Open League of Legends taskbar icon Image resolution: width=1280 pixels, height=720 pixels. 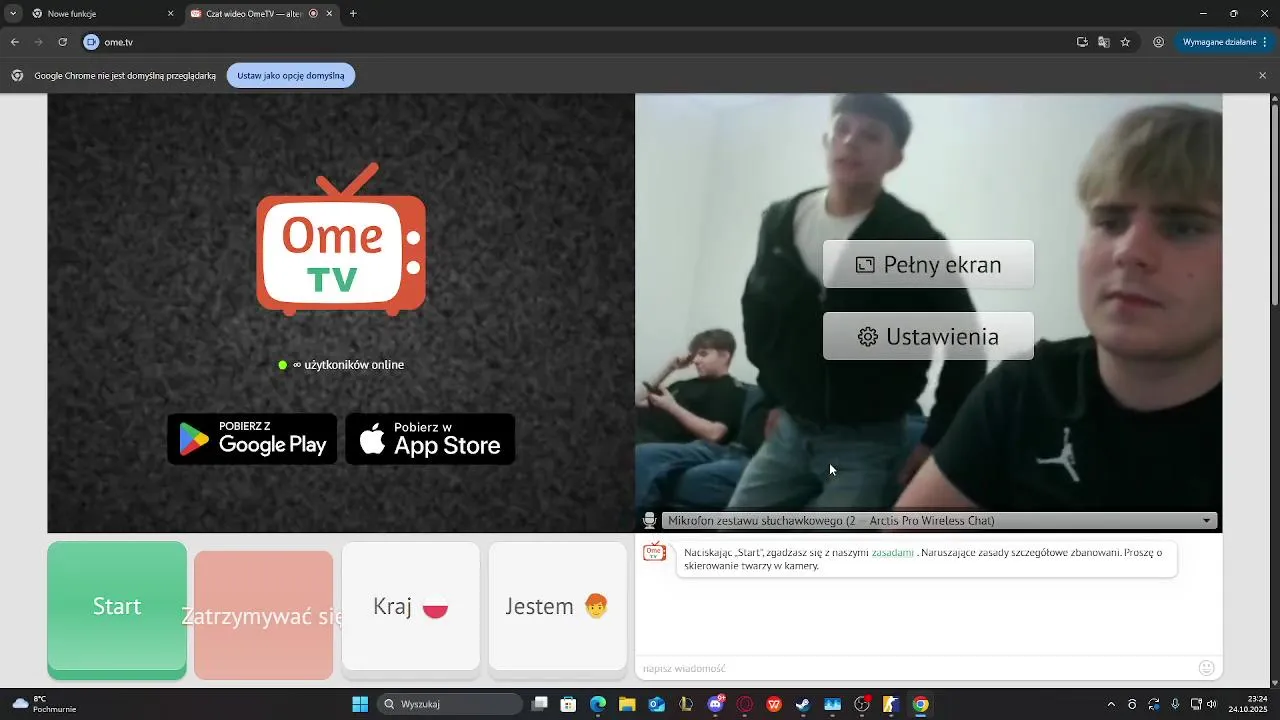[x=686, y=704]
